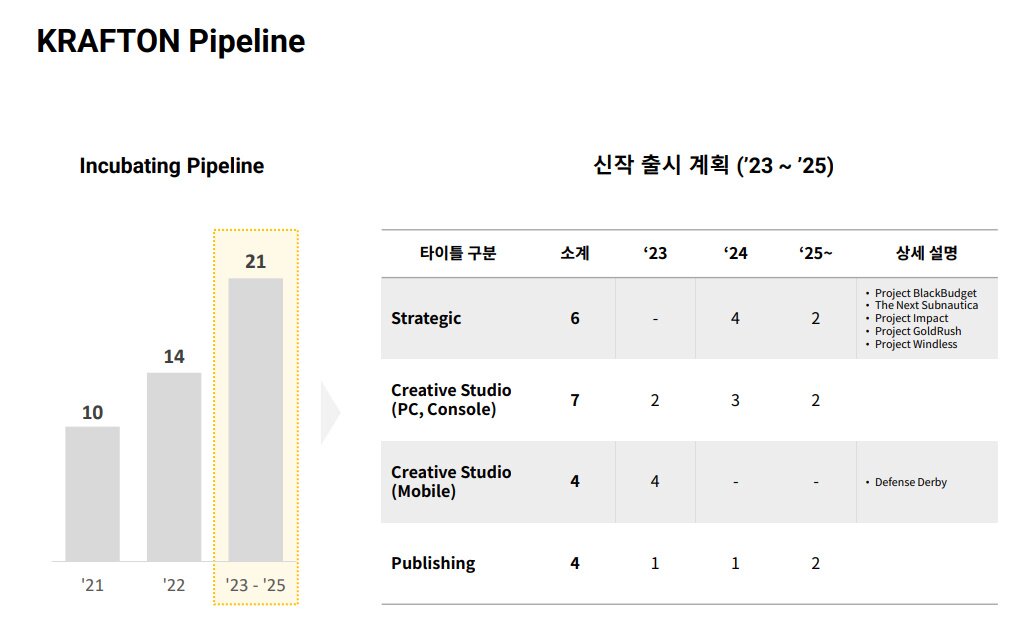This screenshot has width=1022, height=626.
Task: Click the 소계 column header
Action: 575,254
